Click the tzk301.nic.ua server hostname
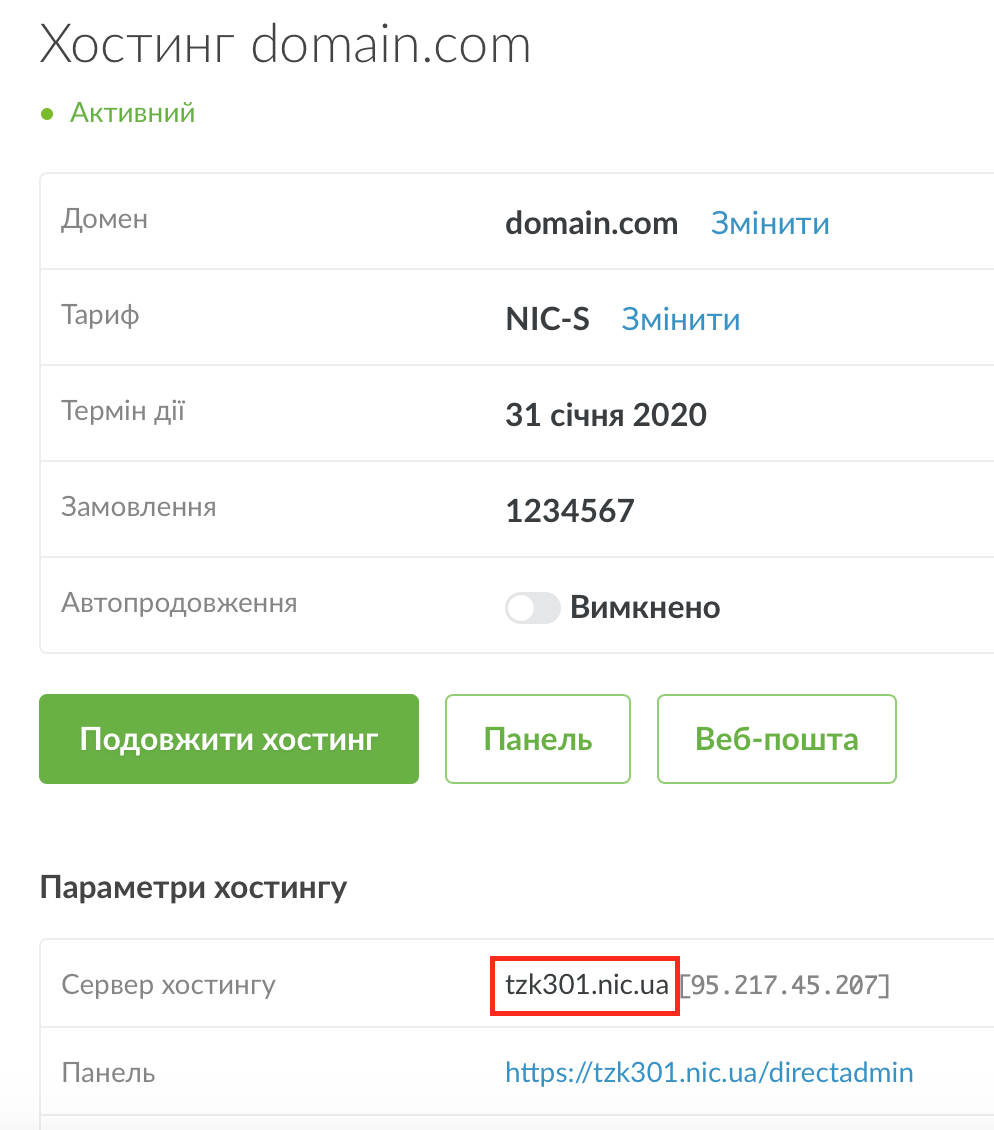The width and height of the screenshot is (994, 1130). pyautogui.click(x=586, y=985)
